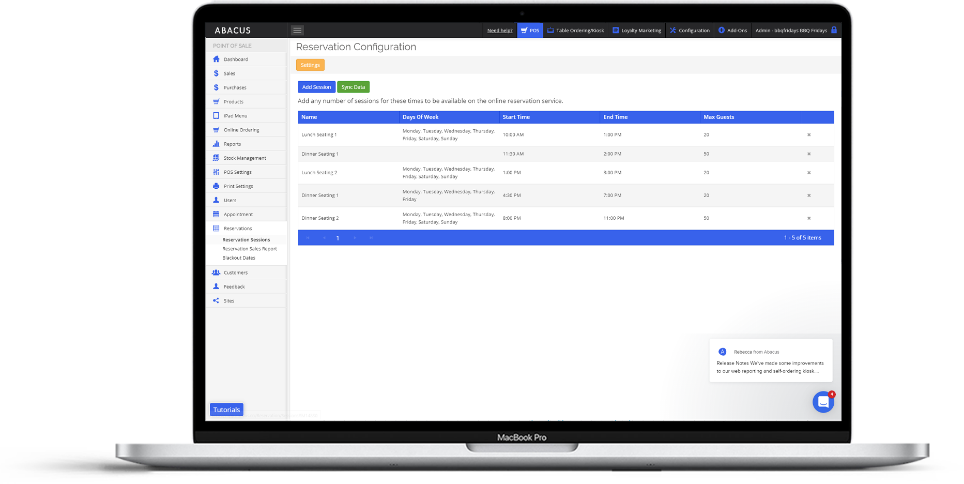This screenshot has height=484, width=964.
Task: Toggle the hamburger sidebar menu button
Action: (x=297, y=30)
